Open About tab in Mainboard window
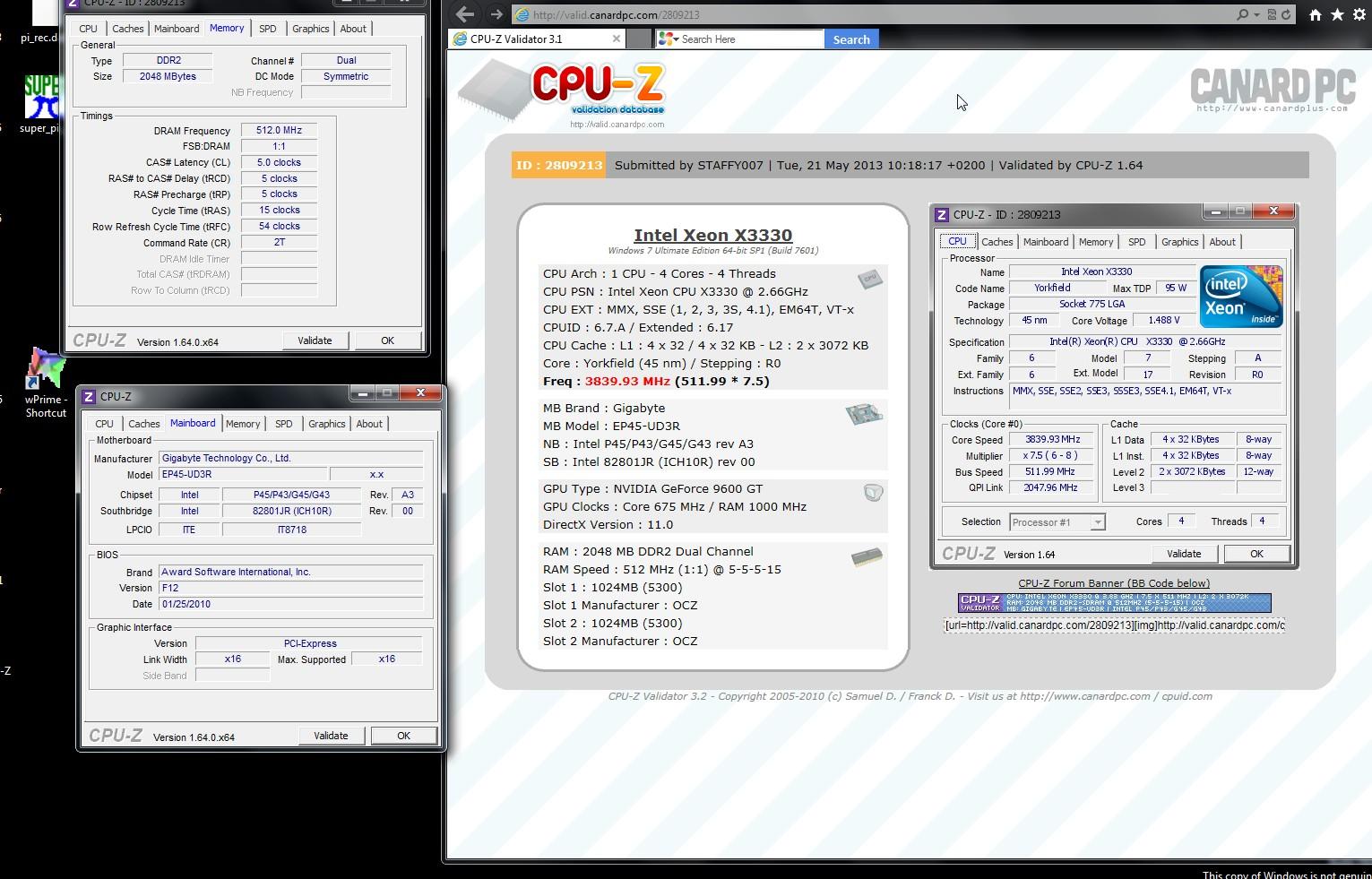 [369, 424]
